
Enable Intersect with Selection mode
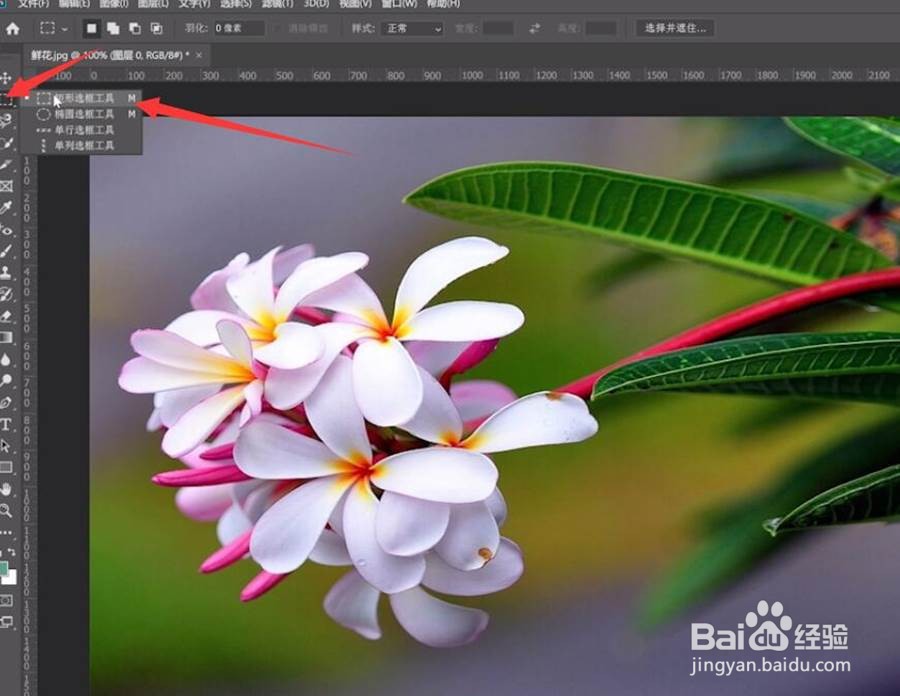pyautogui.click(x=156, y=28)
